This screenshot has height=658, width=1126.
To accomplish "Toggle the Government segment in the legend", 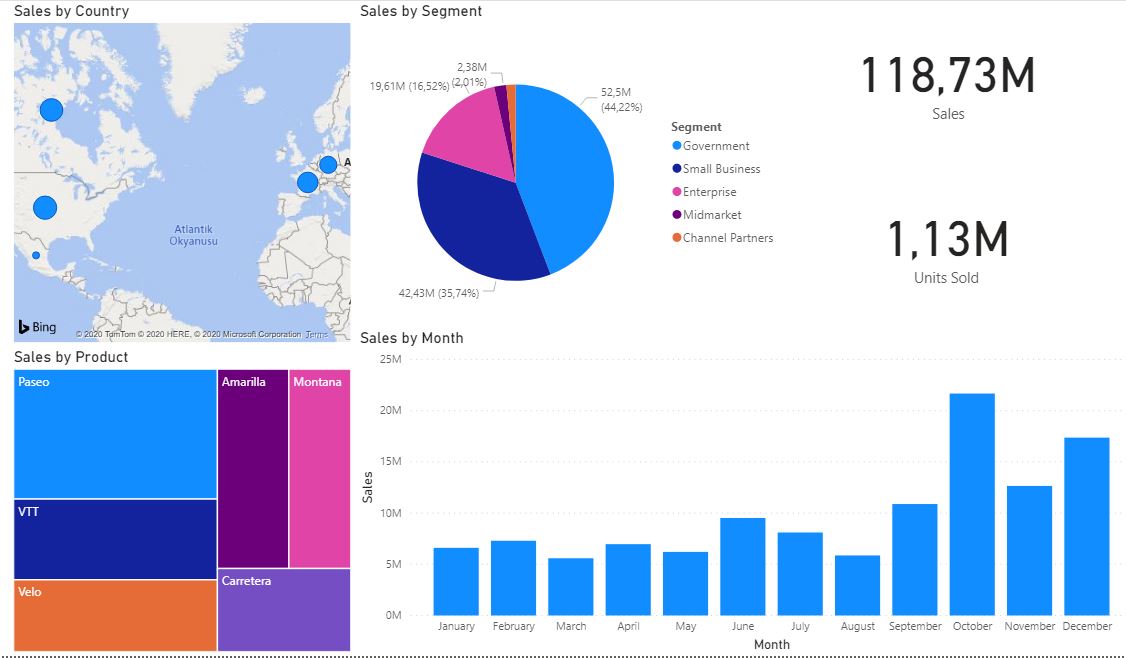I will pyautogui.click(x=716, y=145).
